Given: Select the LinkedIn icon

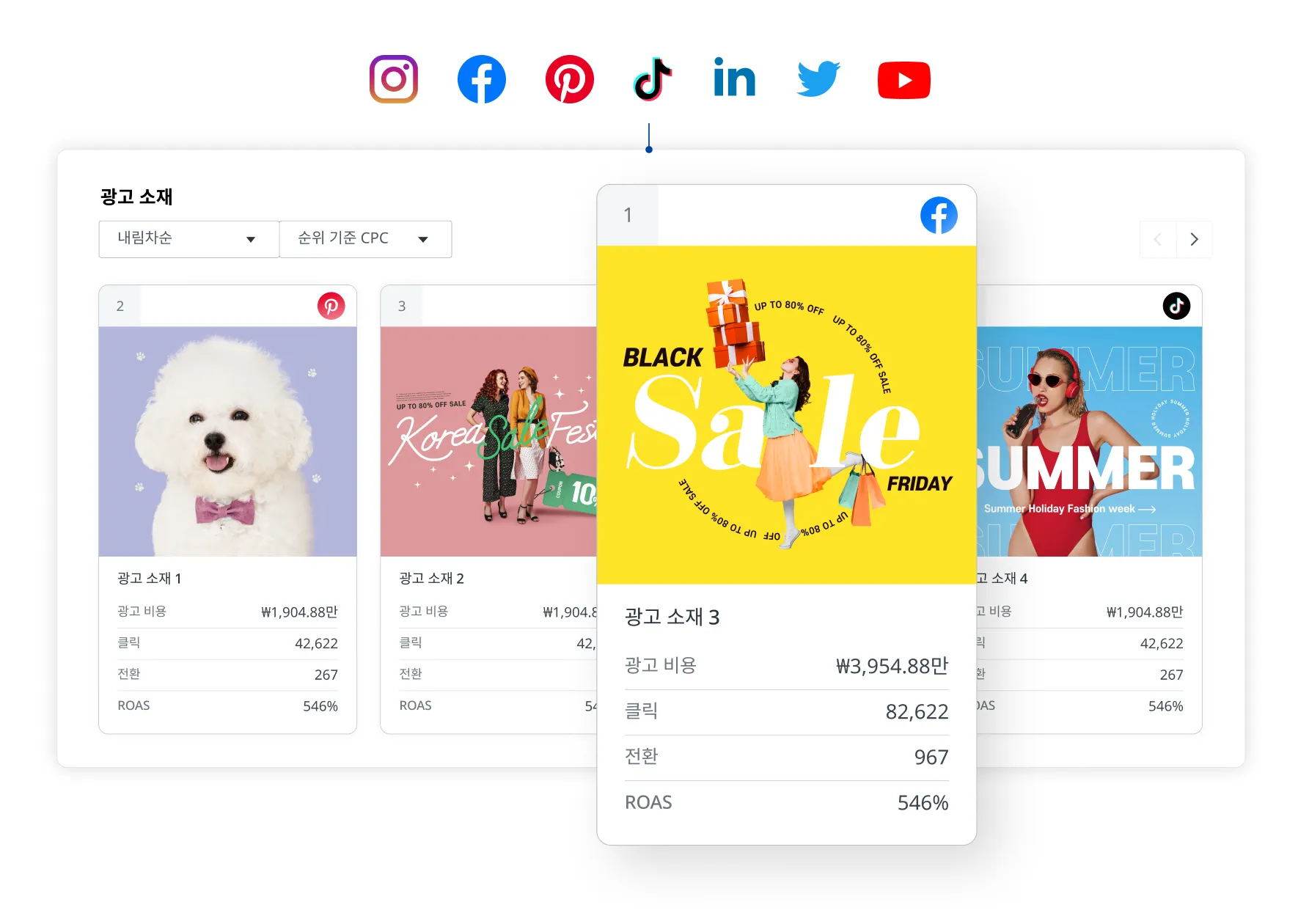Looking at the screenshot, I should [734, 78].
